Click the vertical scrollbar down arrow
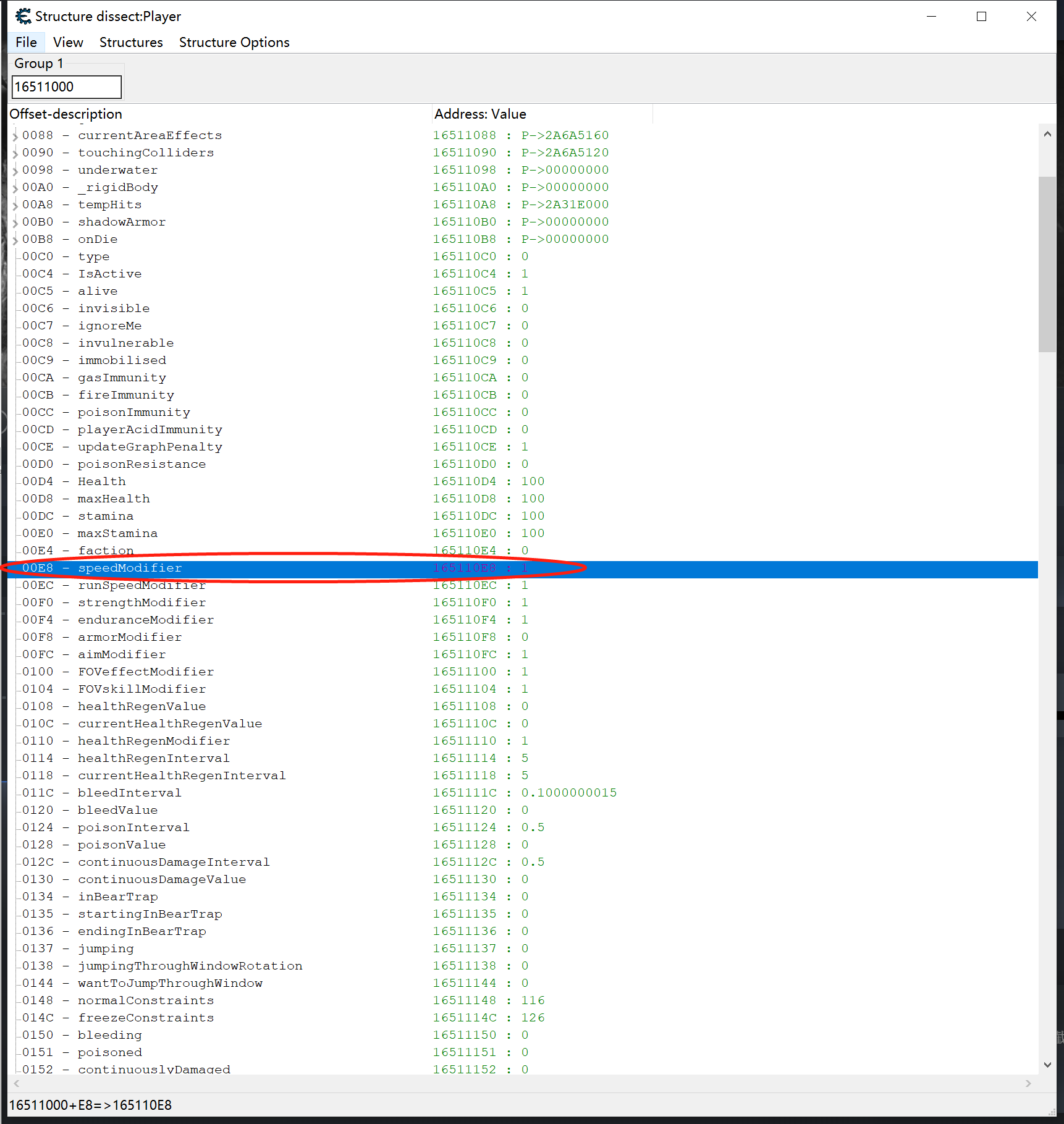This screenshot has width=1064, height=1124. pos(1047,1065)
